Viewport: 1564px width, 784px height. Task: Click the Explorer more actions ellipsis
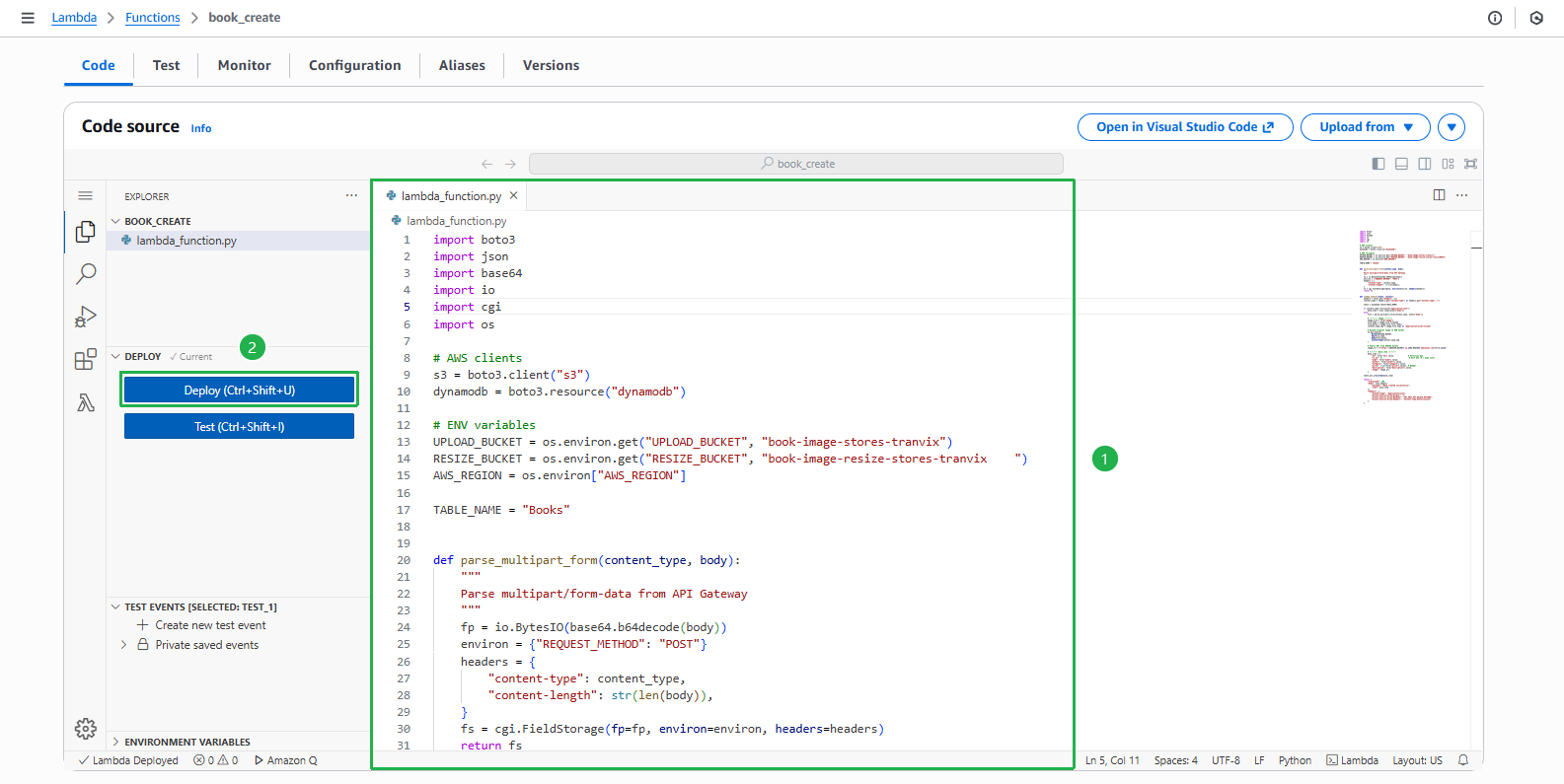click(x=351, y=195)
